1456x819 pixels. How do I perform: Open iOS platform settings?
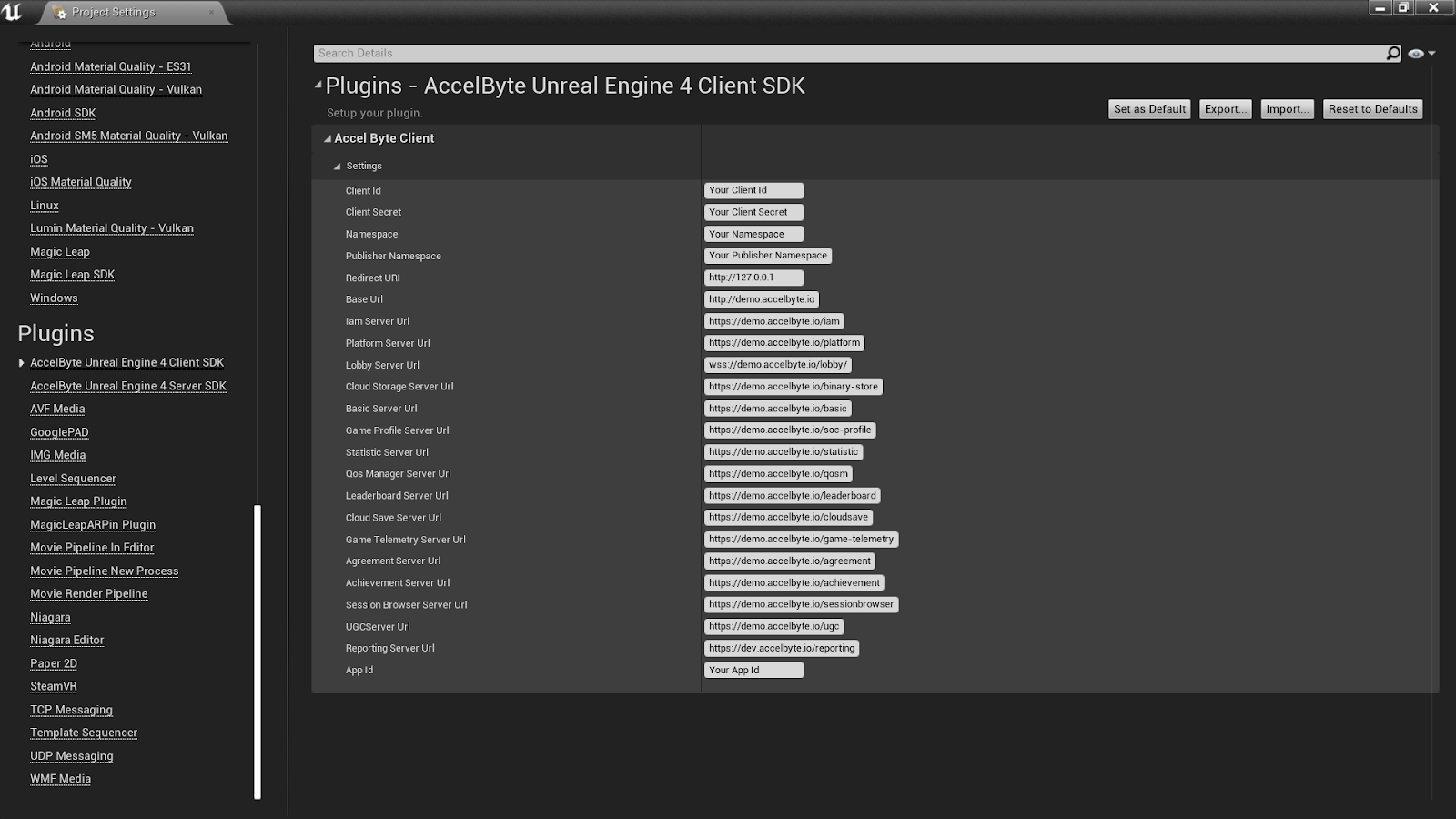[39, 159]
